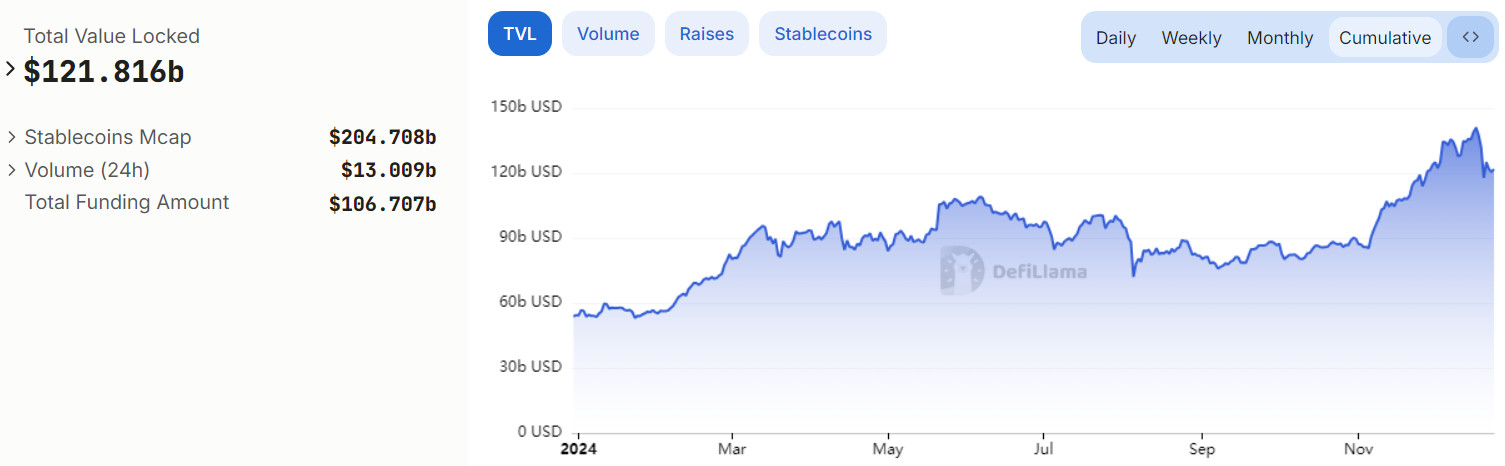Click the Nov label on the timeline
Viewport: 1505px width, 466px height.
(x=1358, y=449)
